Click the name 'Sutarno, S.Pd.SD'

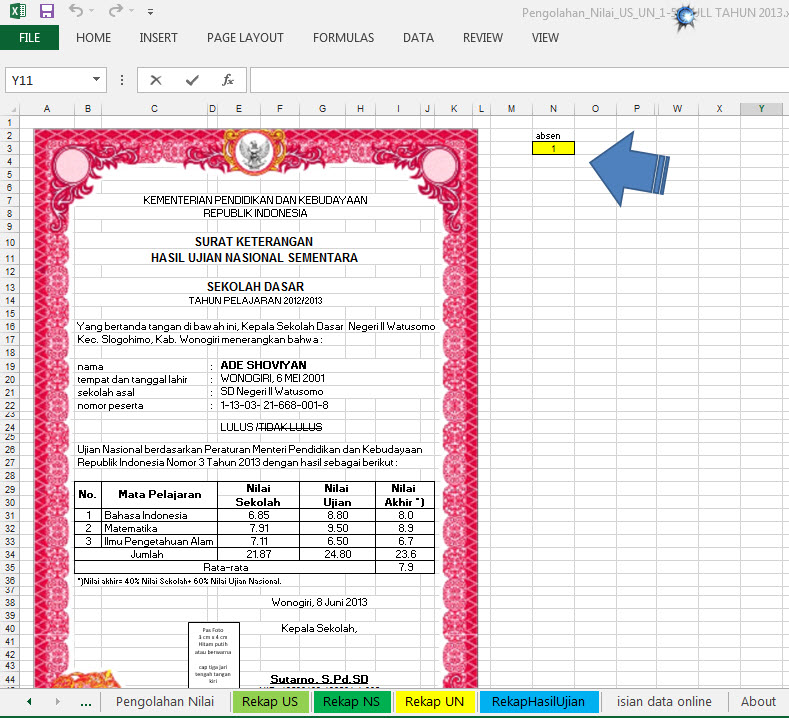[x=319, y=679]
